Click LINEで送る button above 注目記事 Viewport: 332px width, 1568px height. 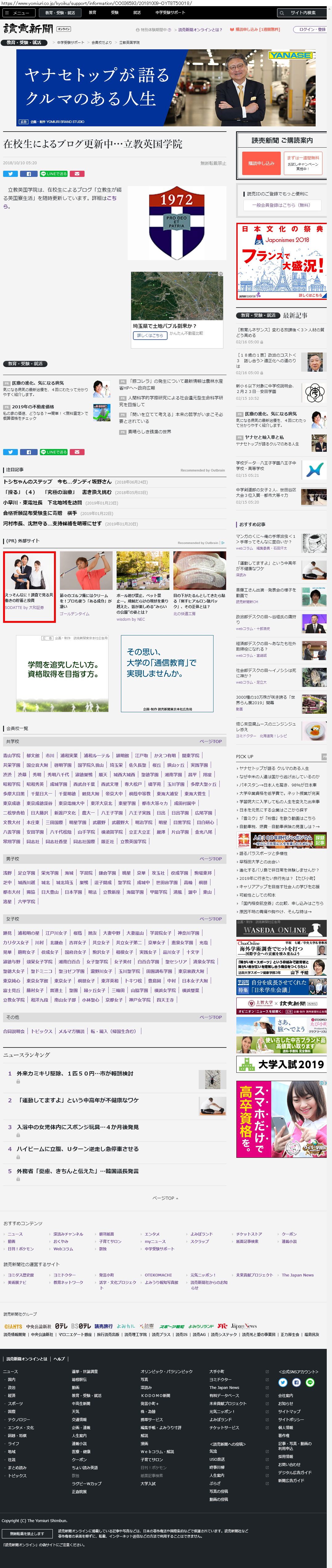[x=54, y=452]
